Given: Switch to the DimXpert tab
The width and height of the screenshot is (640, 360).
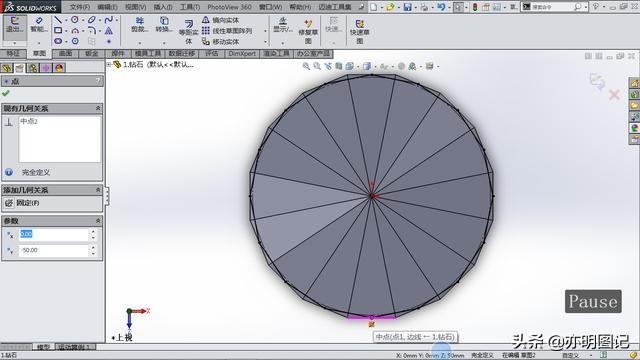Looking at the screenshot, I should 242,54.
